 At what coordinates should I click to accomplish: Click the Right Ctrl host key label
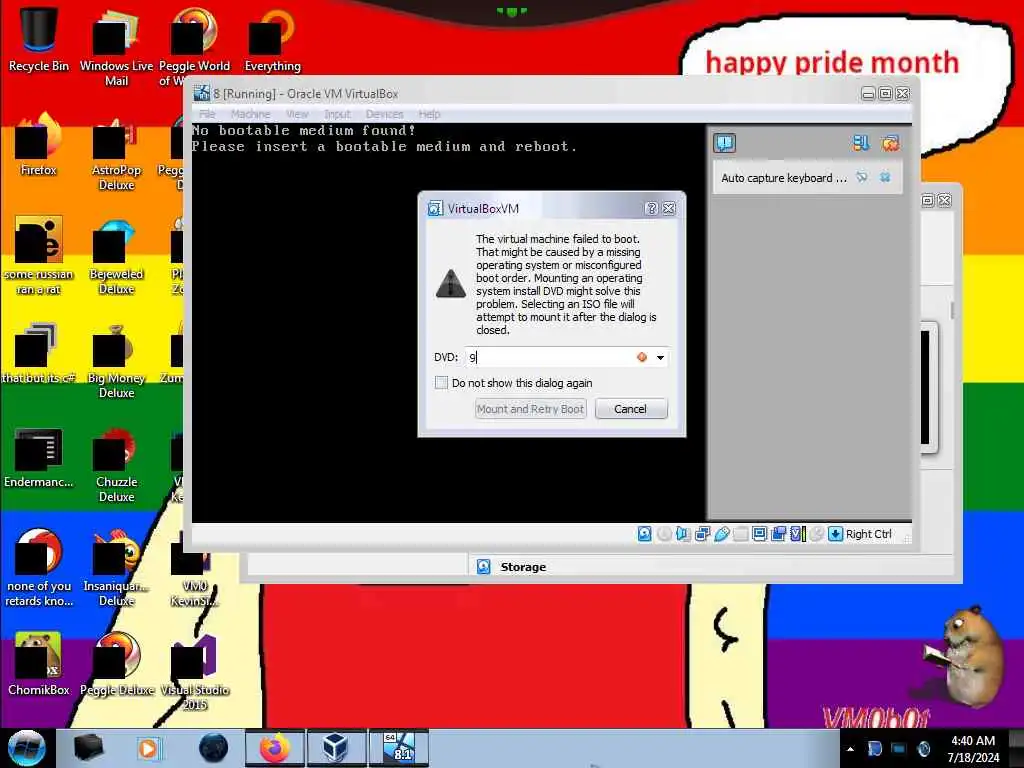pos(869,534)
